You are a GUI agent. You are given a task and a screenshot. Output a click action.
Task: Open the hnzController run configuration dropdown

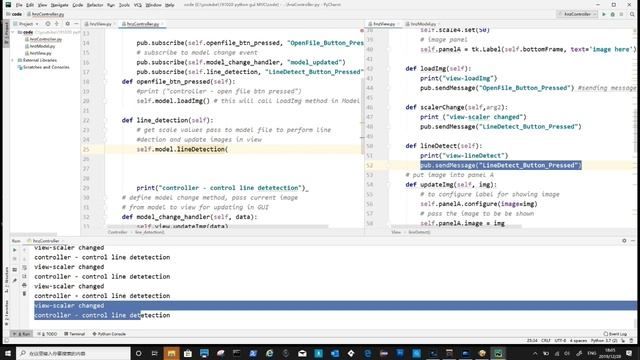pyautogui.click(x=577, y=14)
